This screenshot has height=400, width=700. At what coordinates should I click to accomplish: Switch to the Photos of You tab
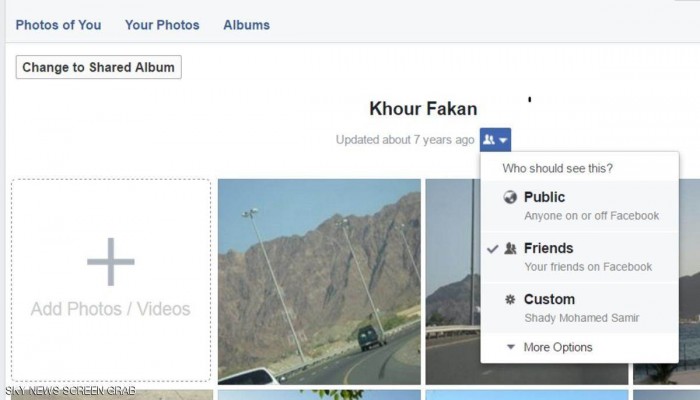[x=58, y=25]
